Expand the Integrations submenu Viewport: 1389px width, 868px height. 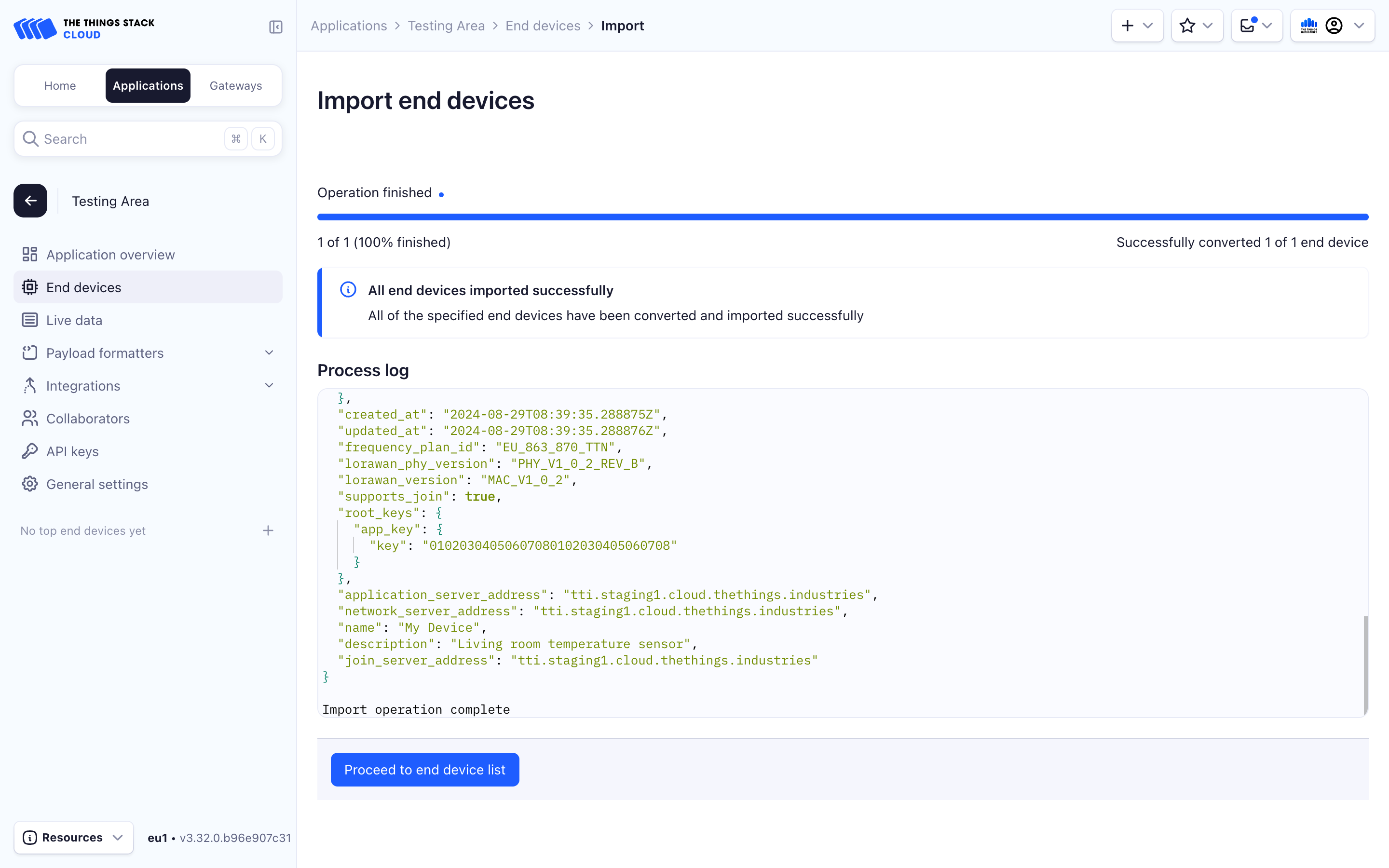[269, 386]
